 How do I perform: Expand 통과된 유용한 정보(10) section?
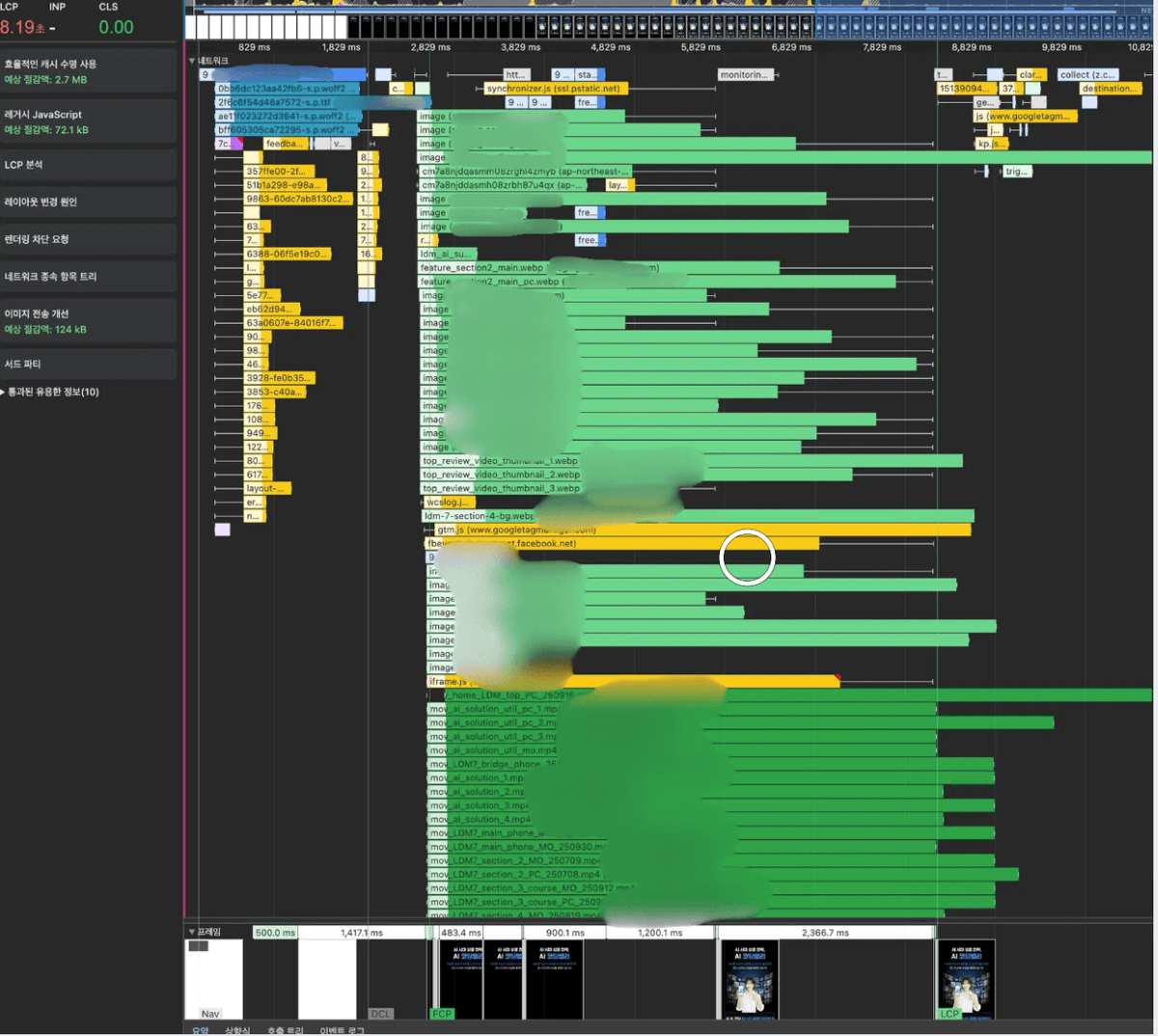pos(4,393)
